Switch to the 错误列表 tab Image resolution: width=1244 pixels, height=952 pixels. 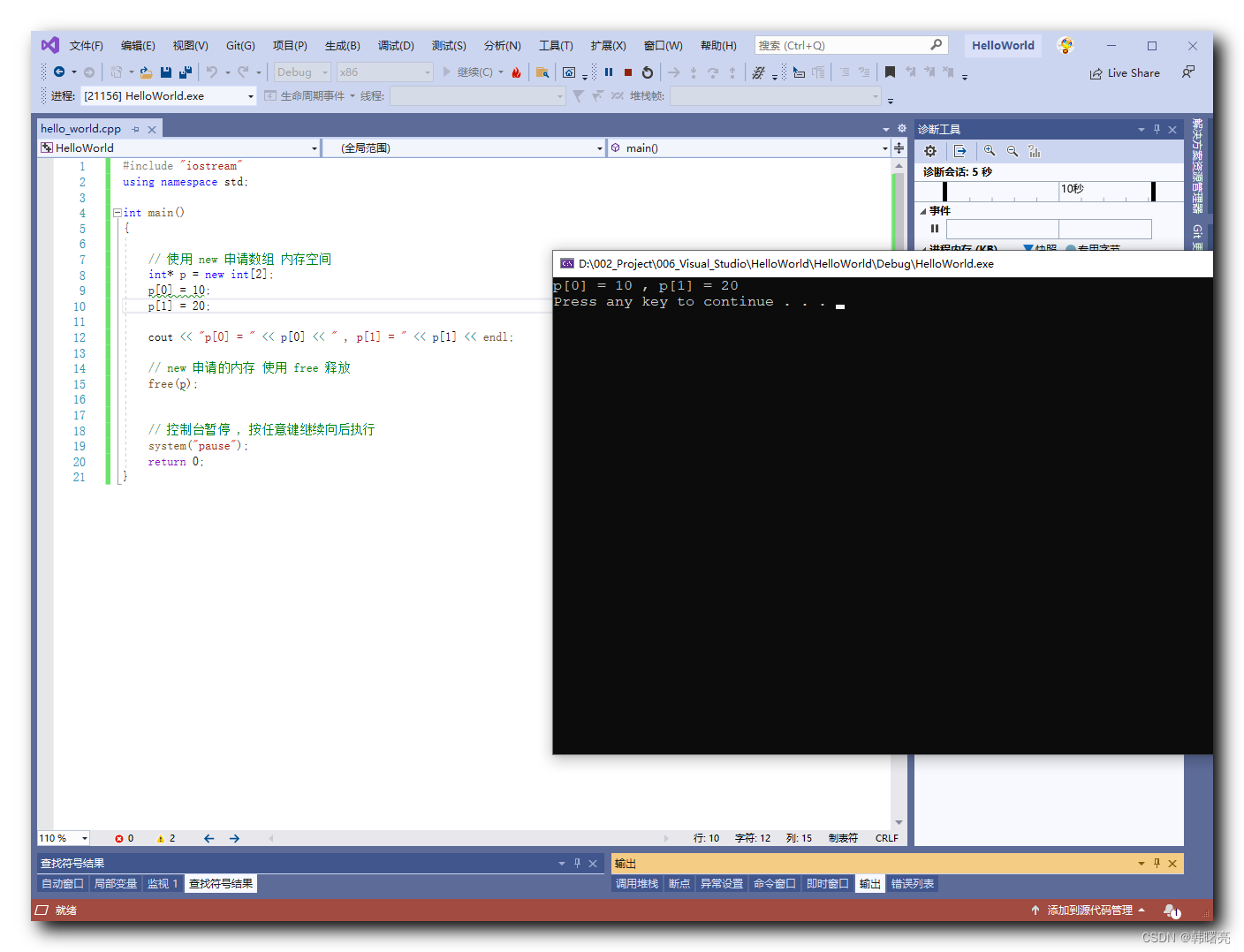(x=913, y=884)
